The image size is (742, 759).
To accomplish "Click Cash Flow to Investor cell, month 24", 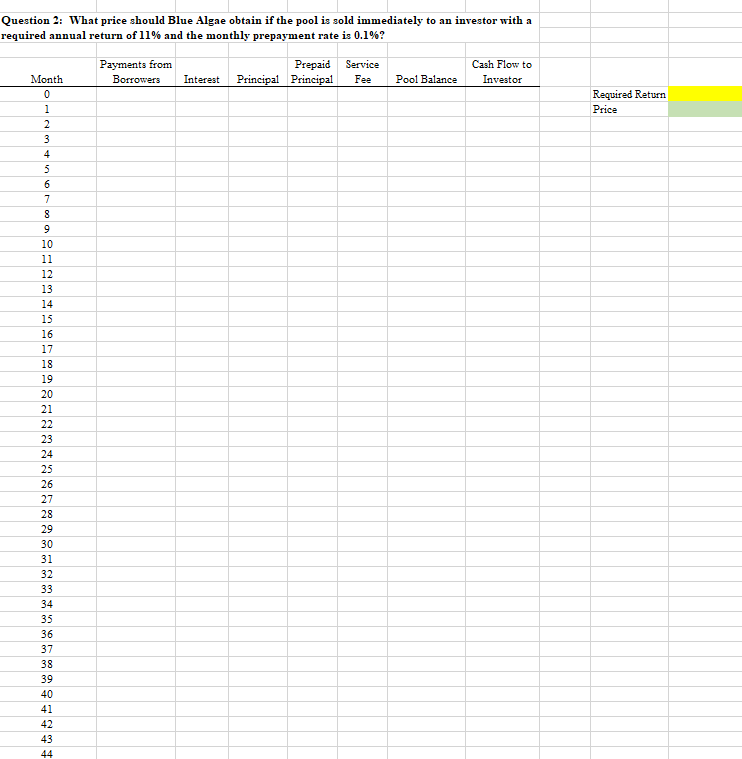I will (502, 454).
